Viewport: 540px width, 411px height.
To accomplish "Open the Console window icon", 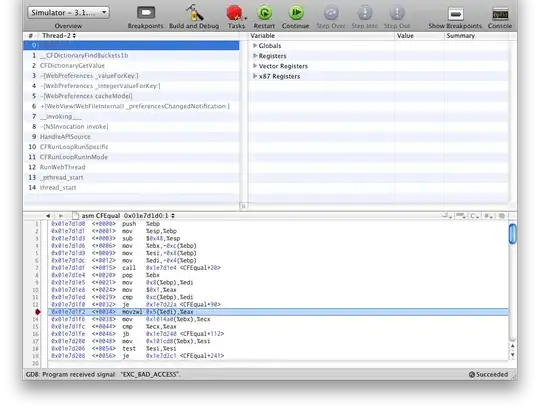I will (x=500, y=14).
